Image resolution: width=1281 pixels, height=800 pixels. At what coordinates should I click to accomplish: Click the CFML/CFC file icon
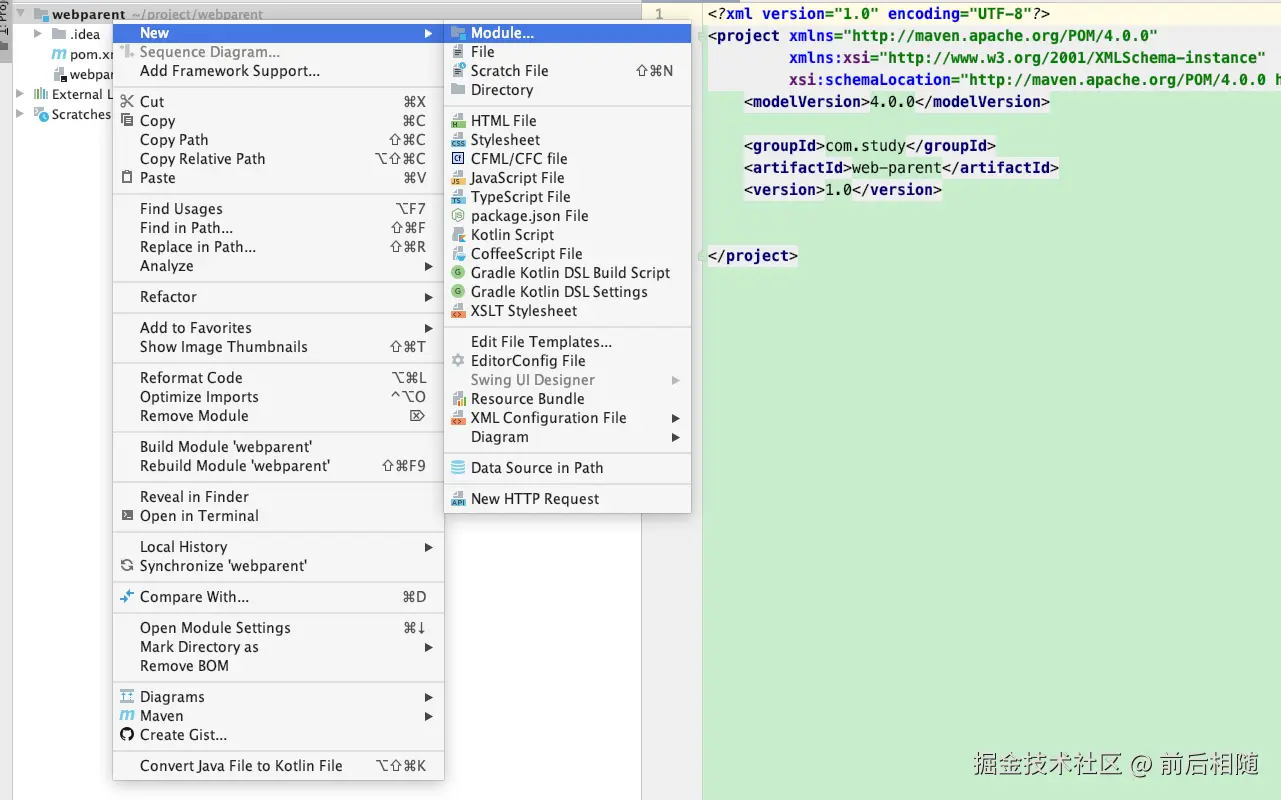(458, 159)
